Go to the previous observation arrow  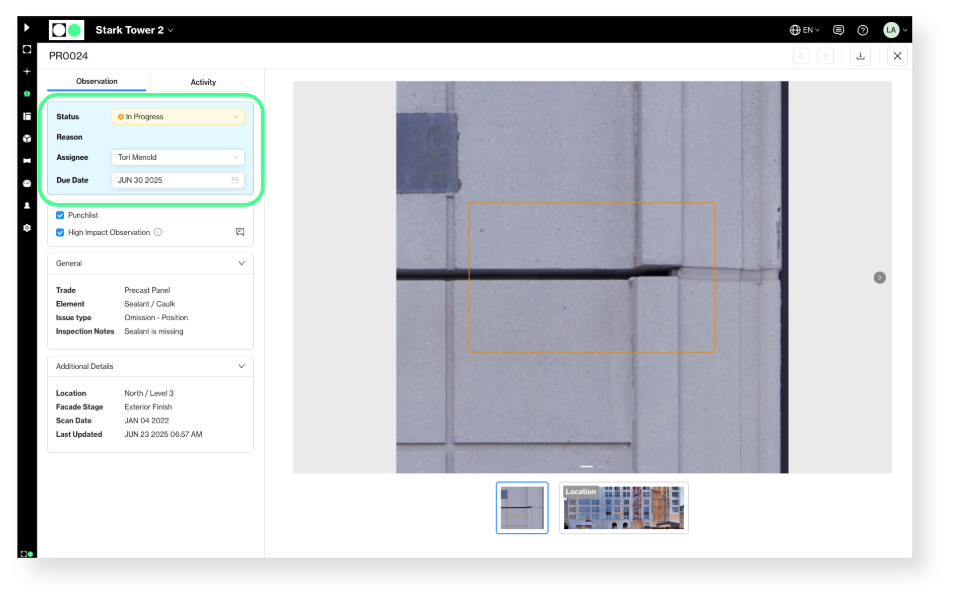pyautogui.click(x=801, y=57)
